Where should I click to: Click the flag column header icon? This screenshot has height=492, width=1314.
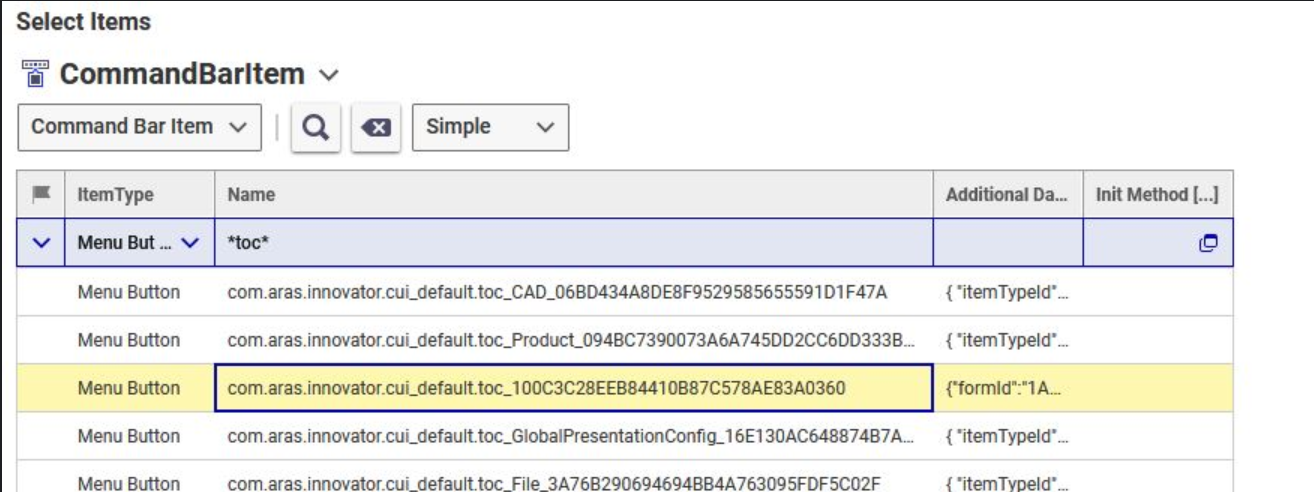tap(41, 194)
